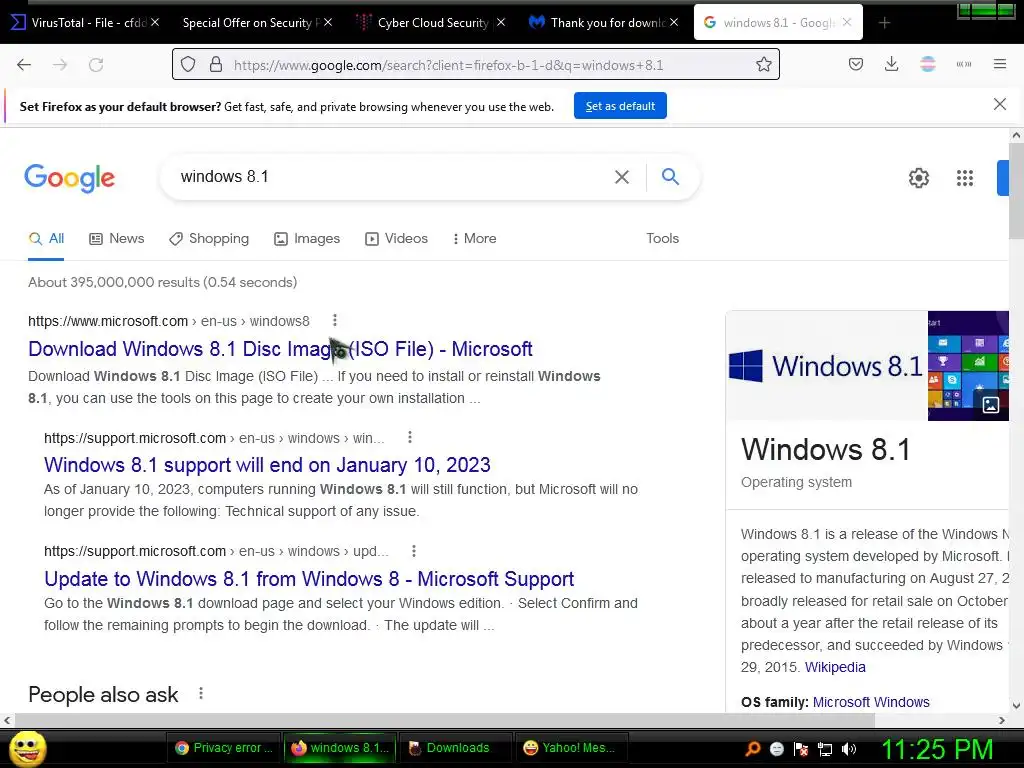Open the Yahoo! Messenger taskbar window

(570, 748)
